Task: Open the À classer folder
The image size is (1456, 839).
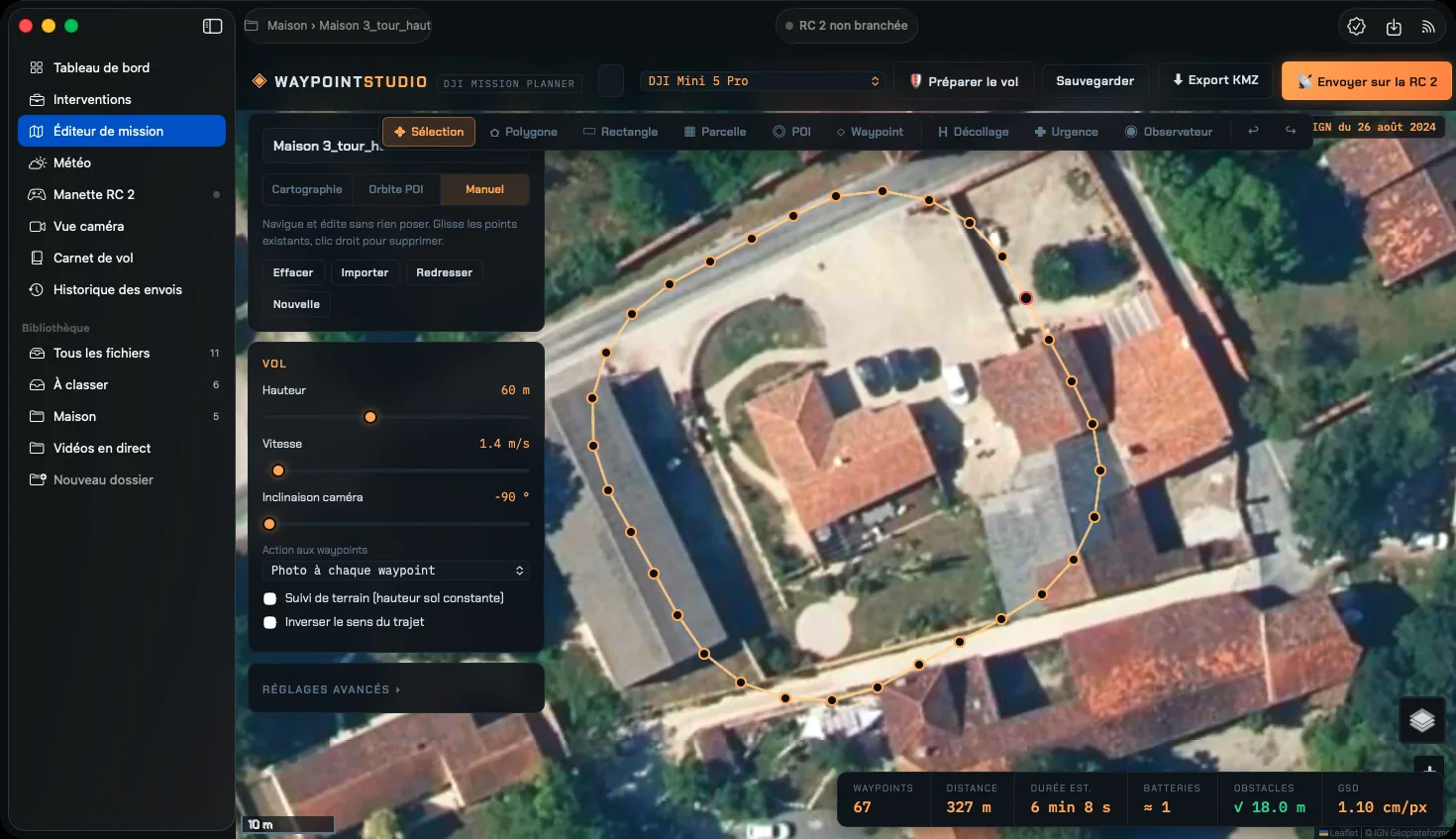Action: (x=122, y=384)
